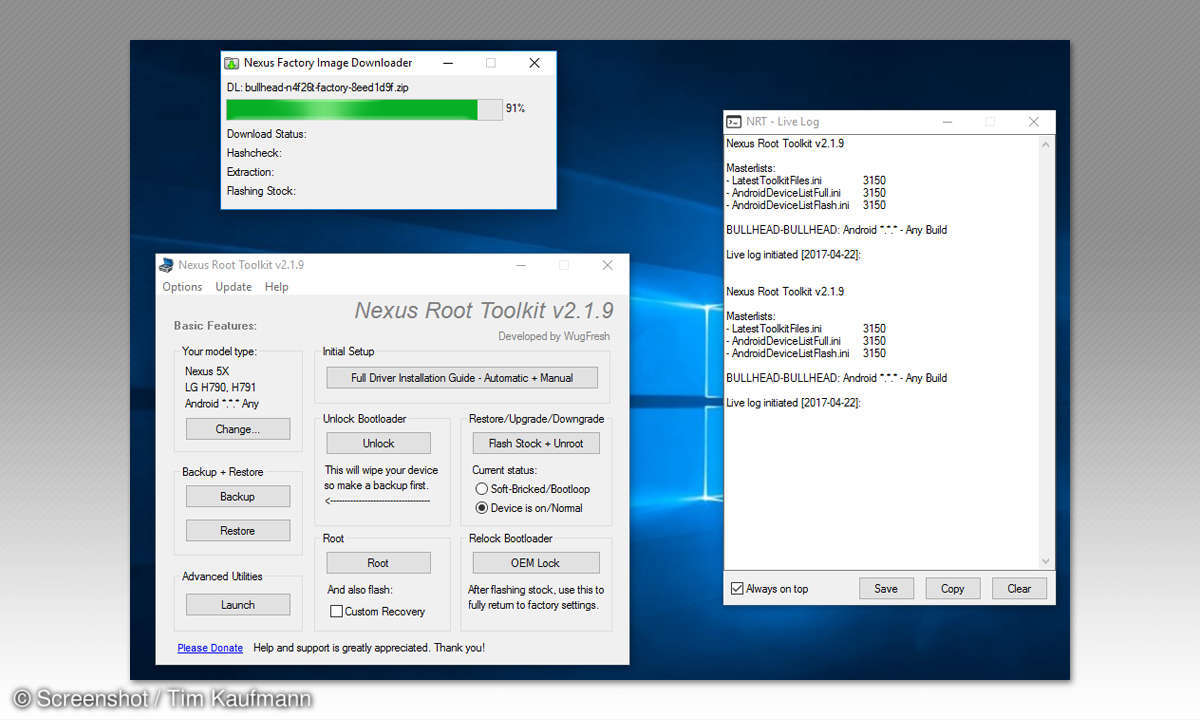The height and width of the screenshot is (720, 1200).
Task: Click the Nexus 5X model label
Action: click(x=207, y=371)
